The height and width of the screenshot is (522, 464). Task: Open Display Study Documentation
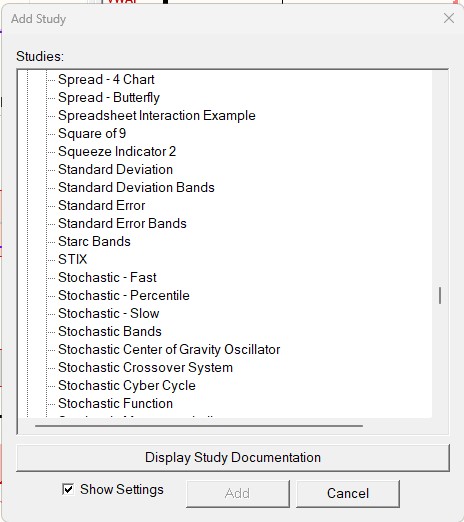click(x=233, y=458)
